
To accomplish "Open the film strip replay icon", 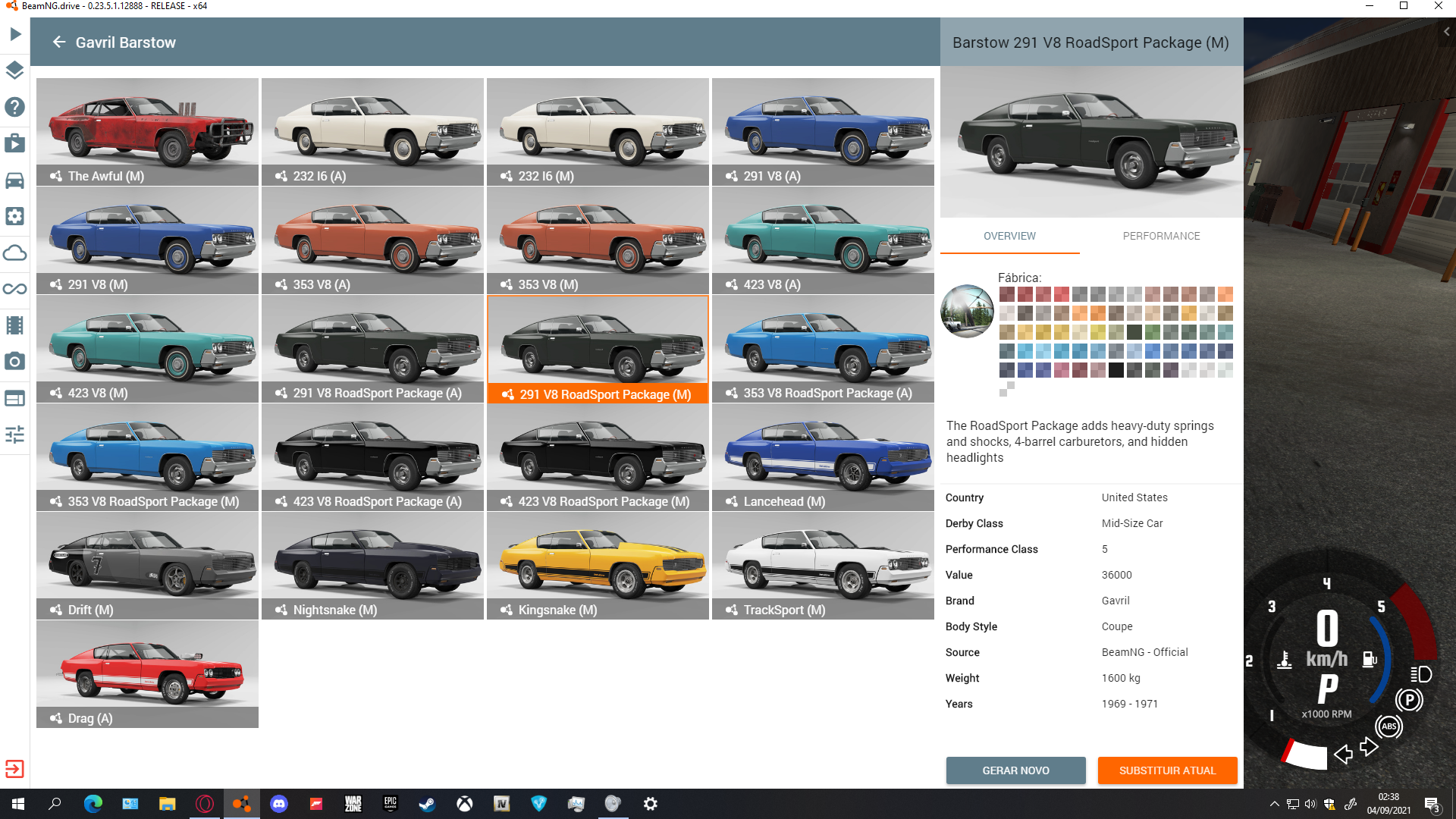I will (x=15, y=325).
